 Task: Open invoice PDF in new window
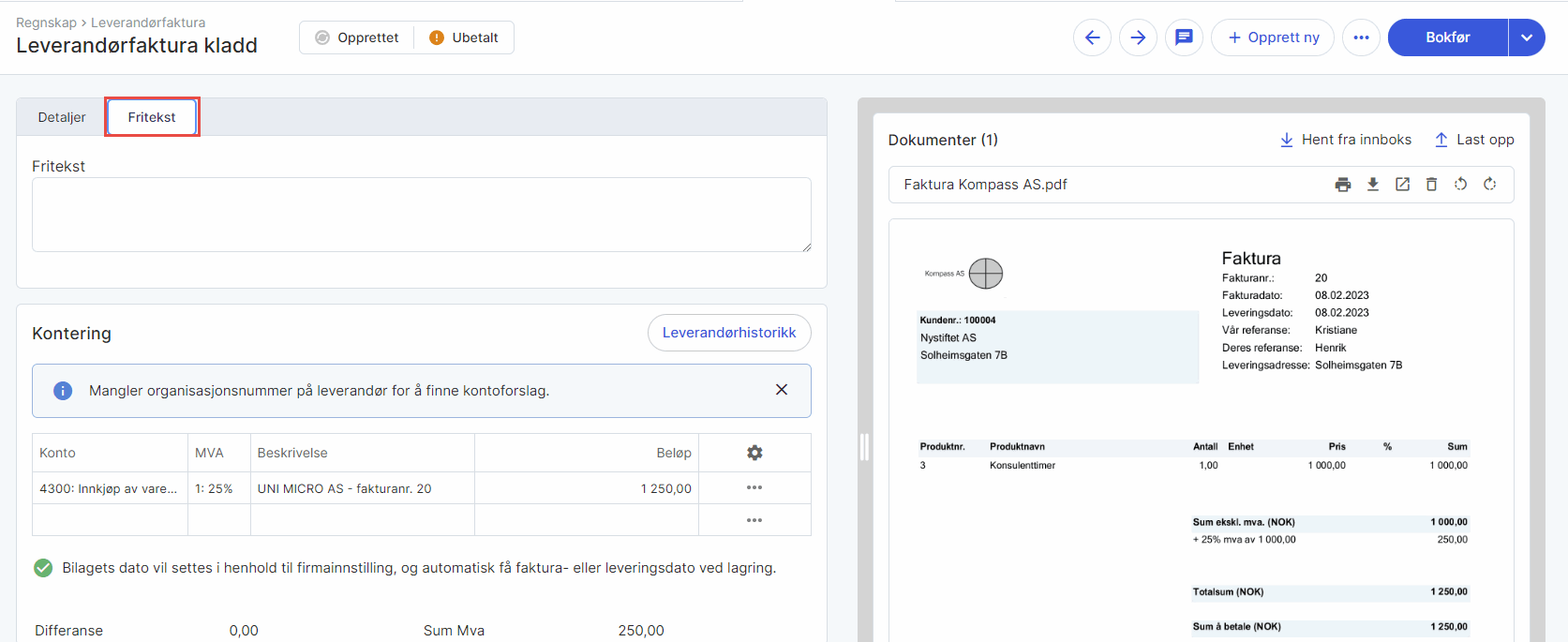[x=1402, y=185]
